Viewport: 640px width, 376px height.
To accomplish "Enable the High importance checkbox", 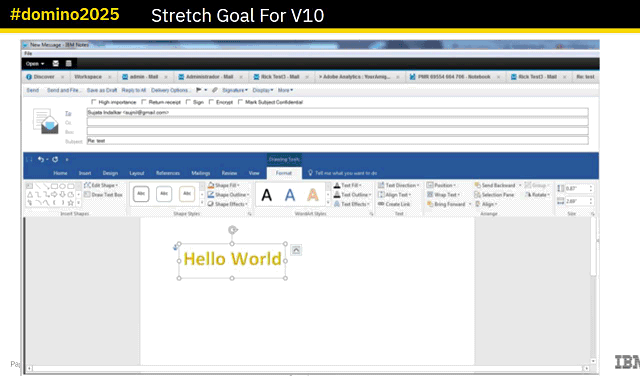I will [x=93, y=102].
